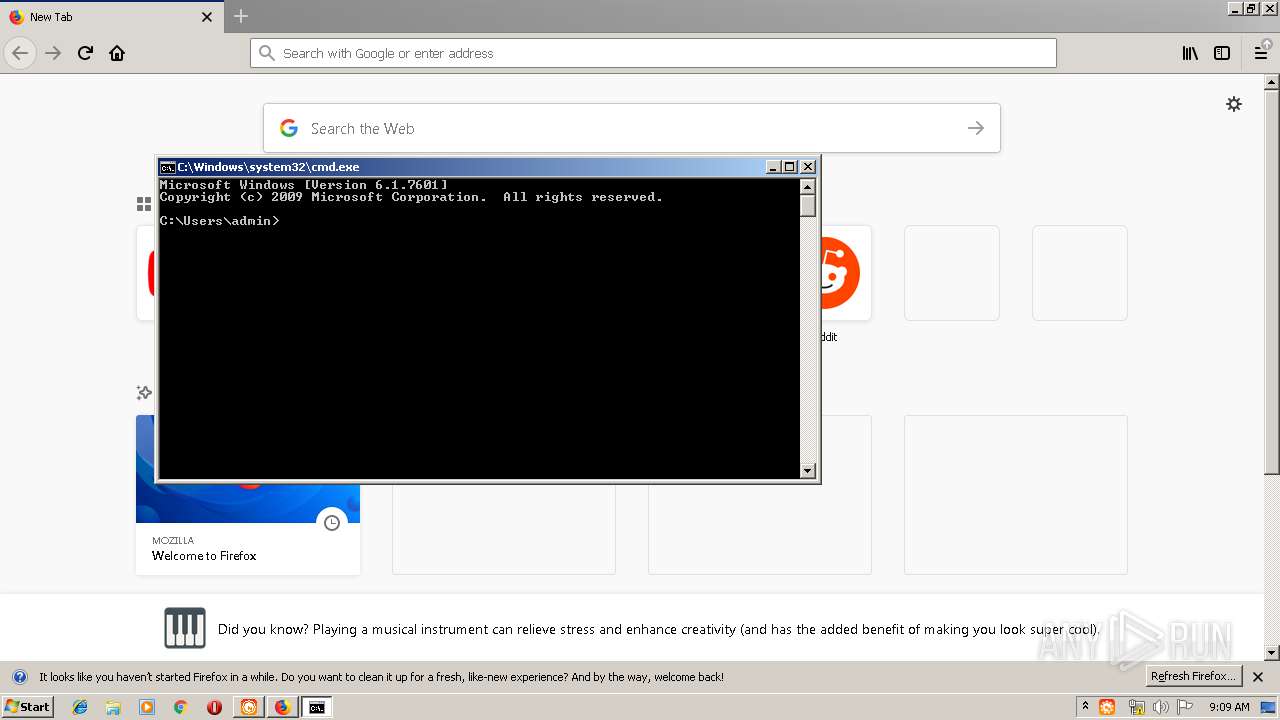
Task: Click the Highlights sparkle icon
Action: click(144, 393)
